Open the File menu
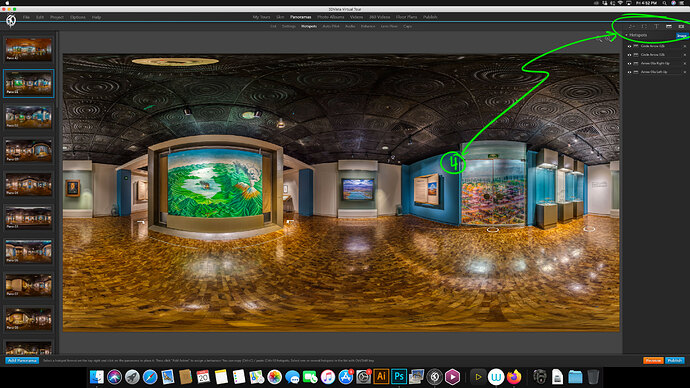690x388 pixels. [26, 17]
